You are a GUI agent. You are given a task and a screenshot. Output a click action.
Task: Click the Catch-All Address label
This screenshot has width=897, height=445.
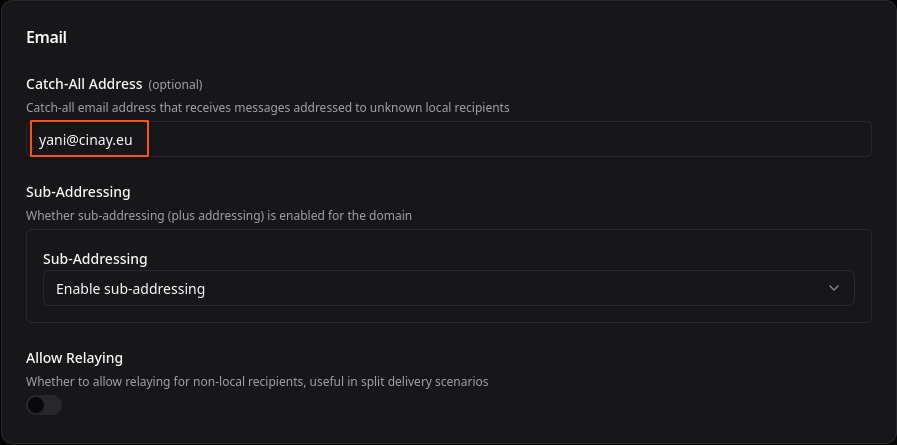coord(85,84)
